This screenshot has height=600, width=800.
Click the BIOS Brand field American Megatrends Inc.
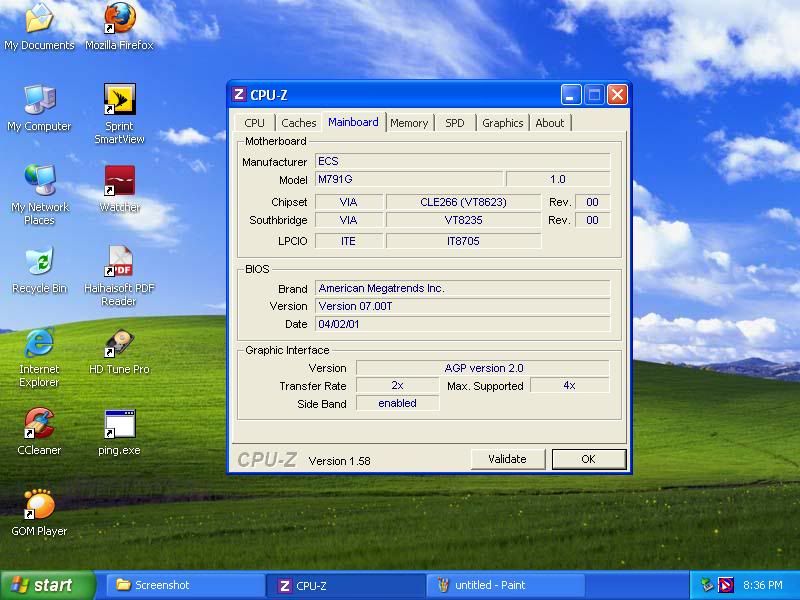coord(462,288)
